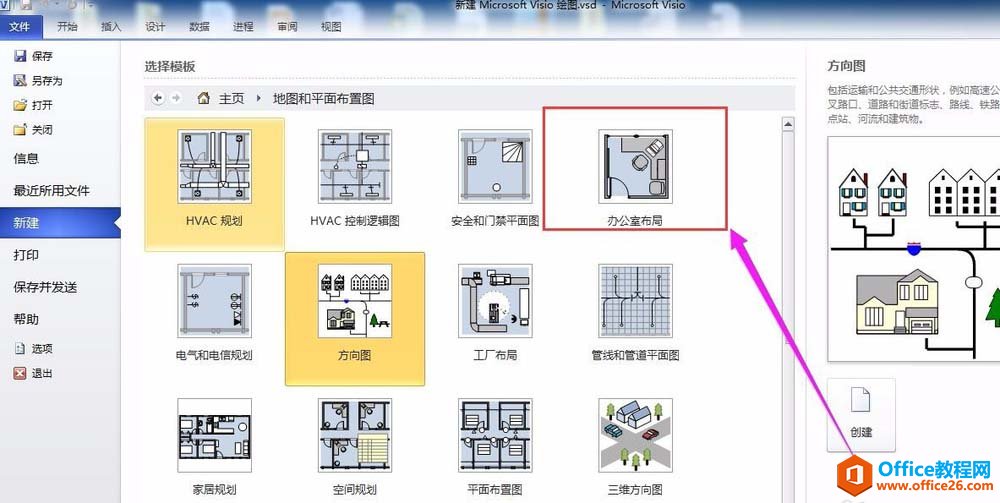
Task: Click the 方向图 preview image
Action: [914, 249]
